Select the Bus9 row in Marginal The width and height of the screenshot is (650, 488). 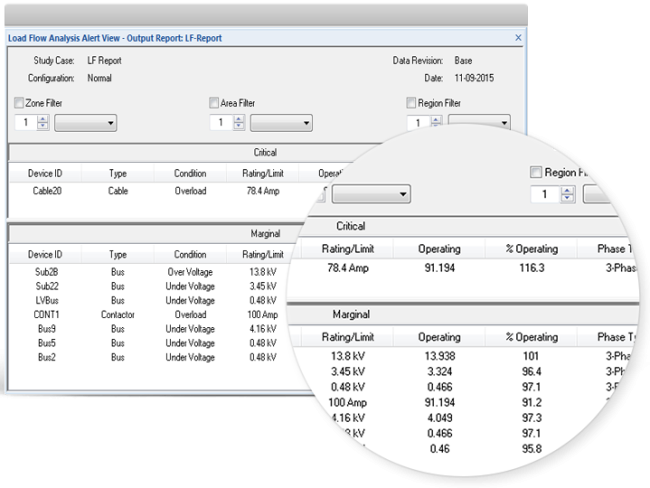point(45,328)
